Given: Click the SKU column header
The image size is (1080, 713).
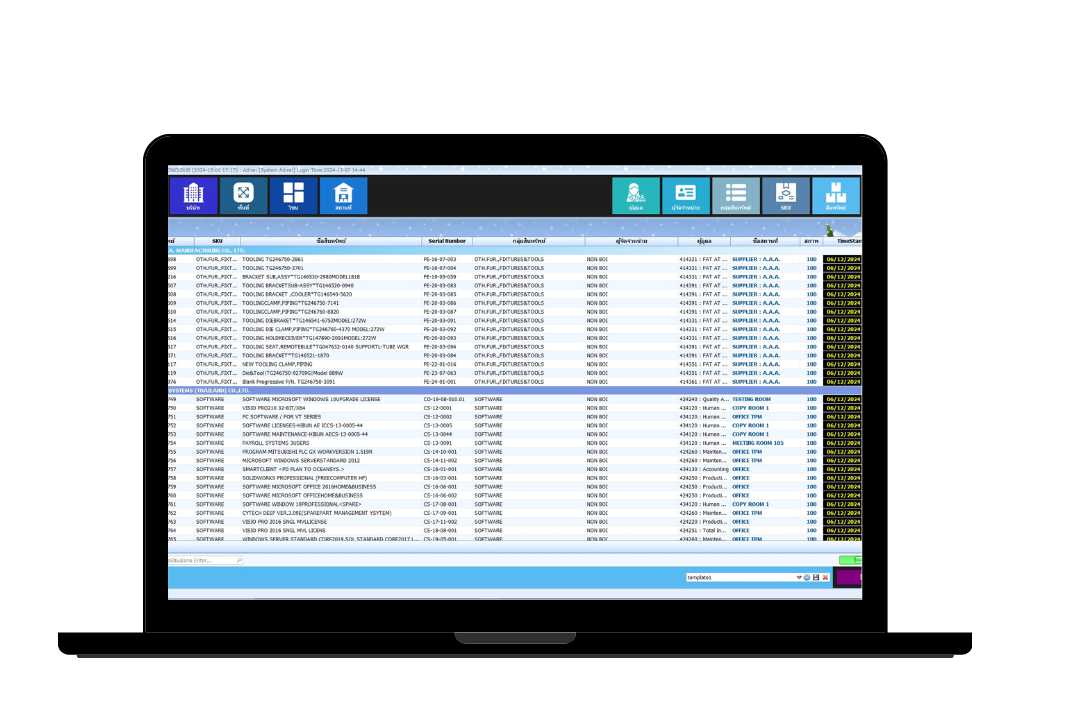Looking at the screenshot, I should (x=217, y=241).
